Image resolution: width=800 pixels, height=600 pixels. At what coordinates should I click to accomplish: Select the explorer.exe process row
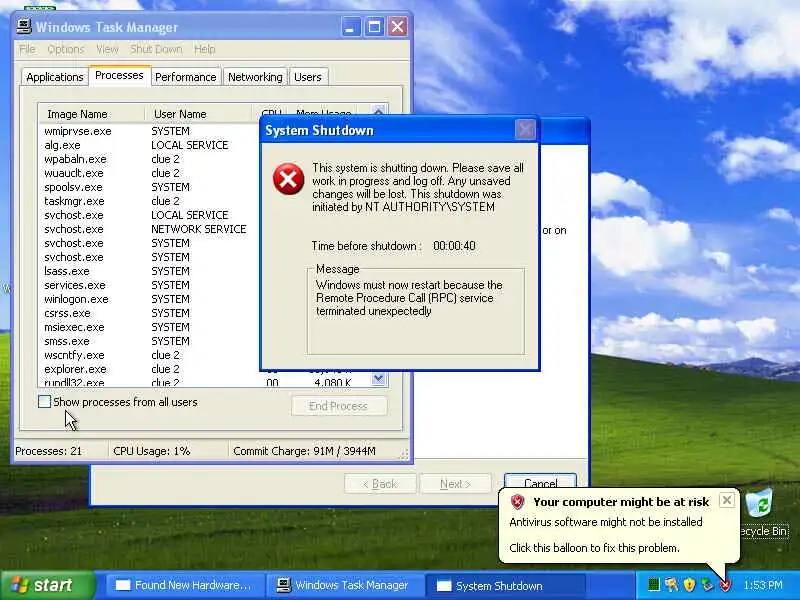(x=148, y=369)
